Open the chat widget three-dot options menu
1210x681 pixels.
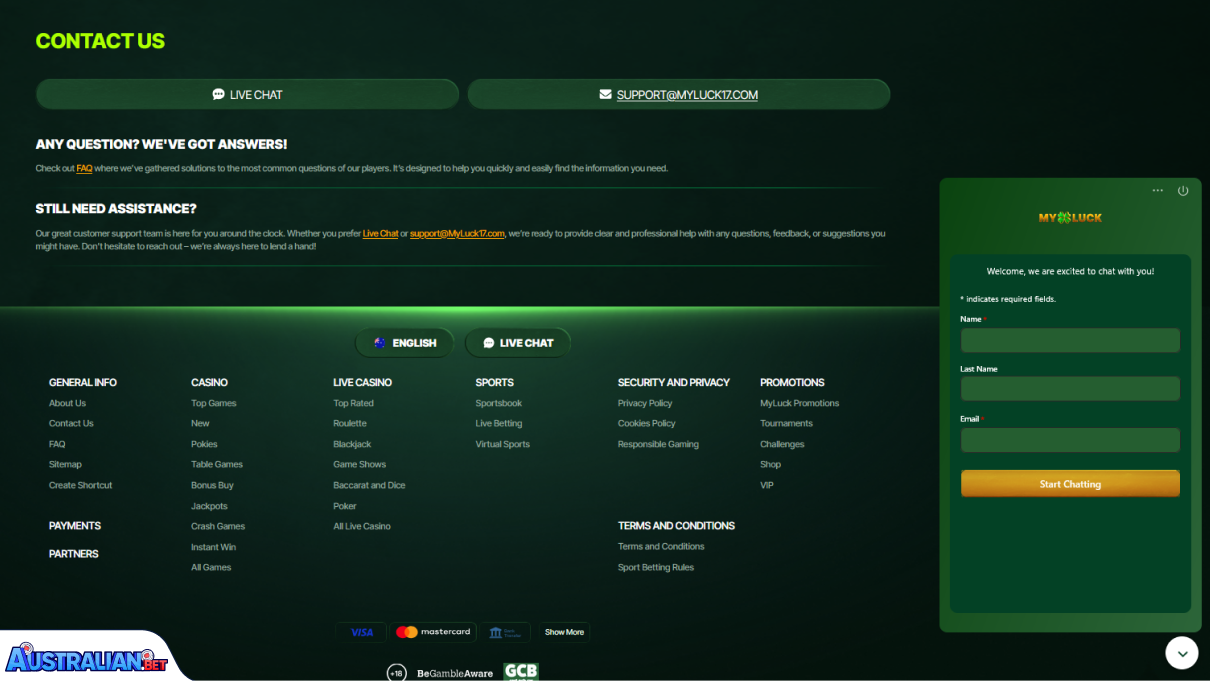[x=1157, y=190]
